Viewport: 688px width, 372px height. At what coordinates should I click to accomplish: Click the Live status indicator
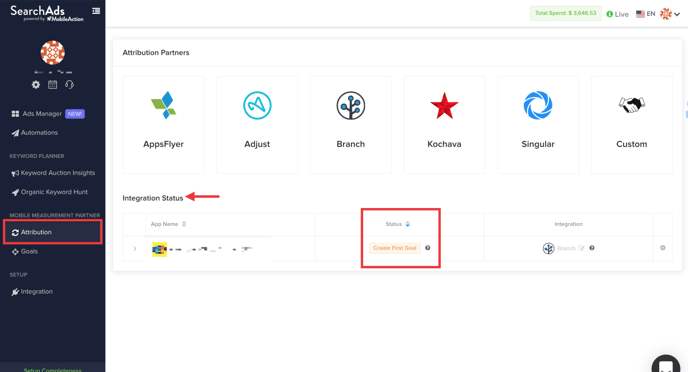617,14
